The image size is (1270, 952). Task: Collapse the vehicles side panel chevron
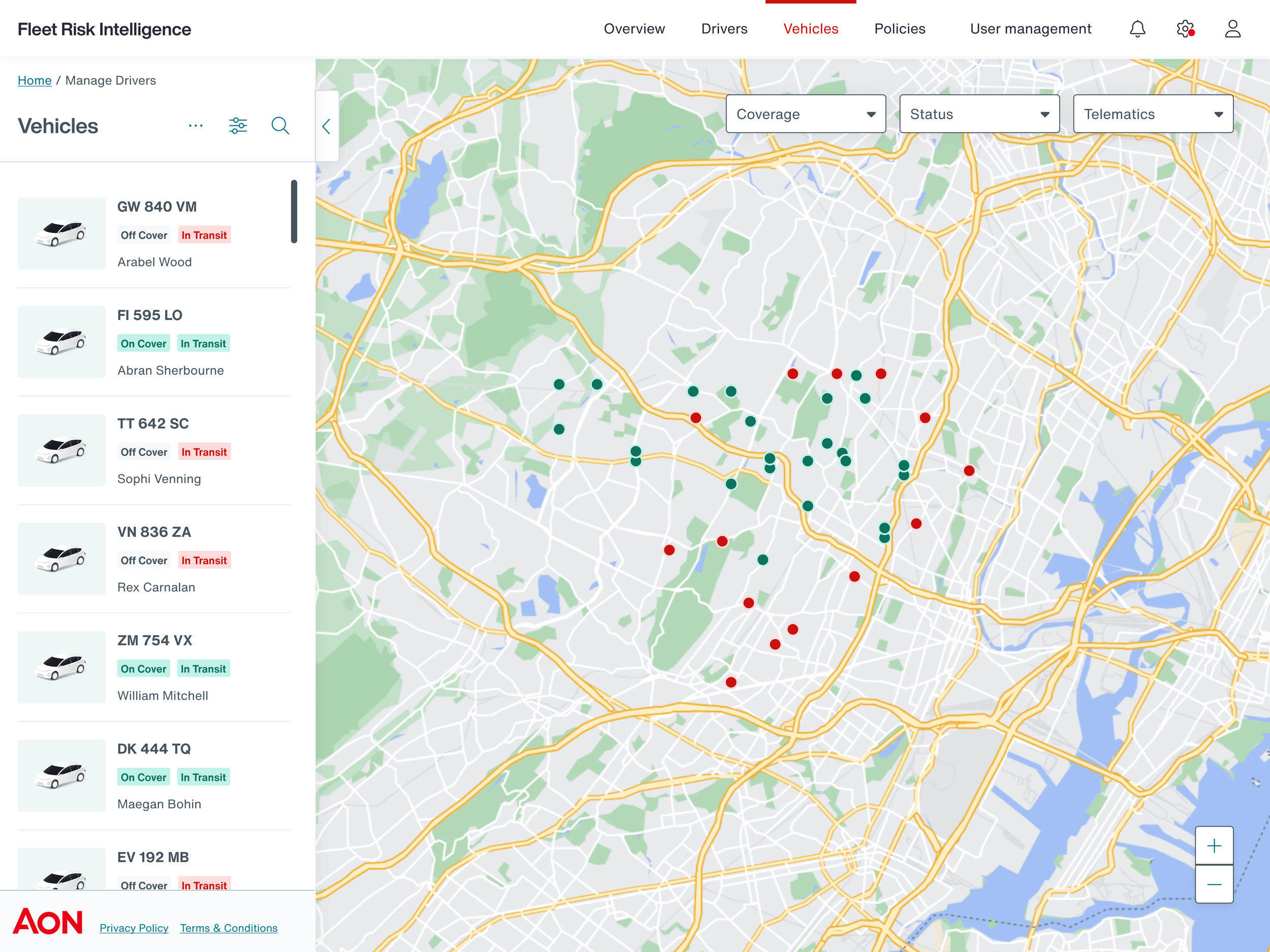point(327,126)
